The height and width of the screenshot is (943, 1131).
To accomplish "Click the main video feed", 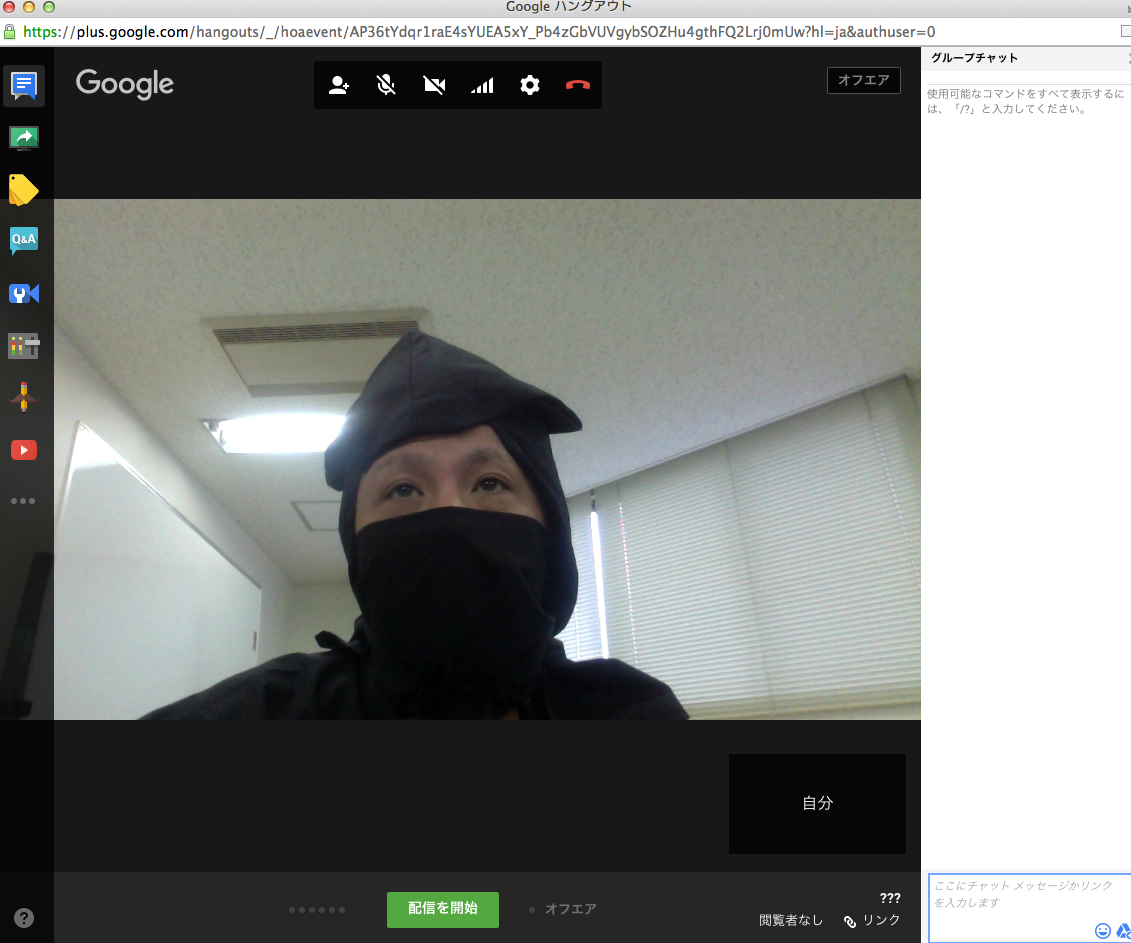I will [x=488, y=460].
